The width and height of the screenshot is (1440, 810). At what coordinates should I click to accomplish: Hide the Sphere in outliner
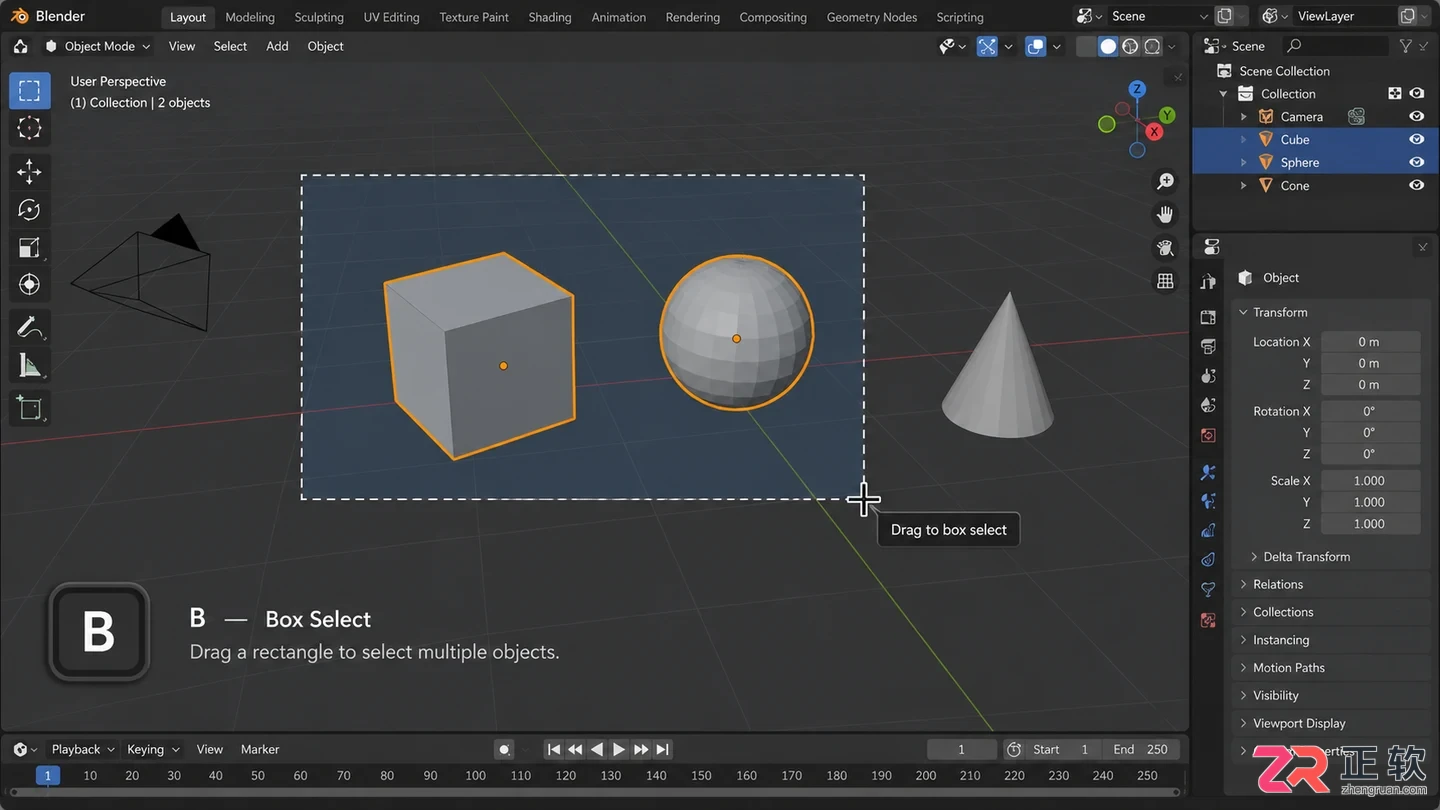point(1416,163)
